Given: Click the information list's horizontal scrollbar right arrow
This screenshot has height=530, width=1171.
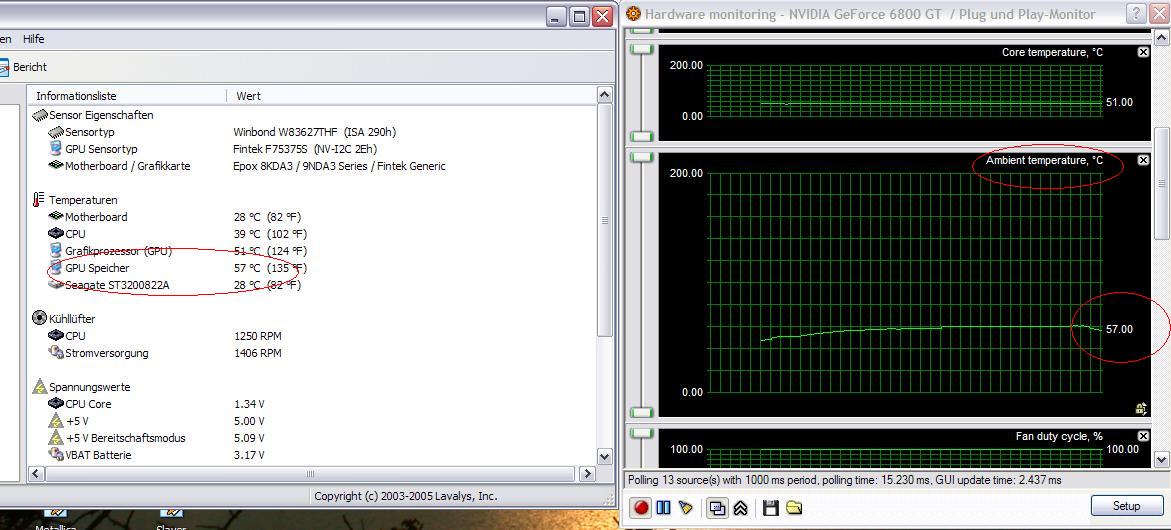Looking at the screenshot, I should [587, 473].
